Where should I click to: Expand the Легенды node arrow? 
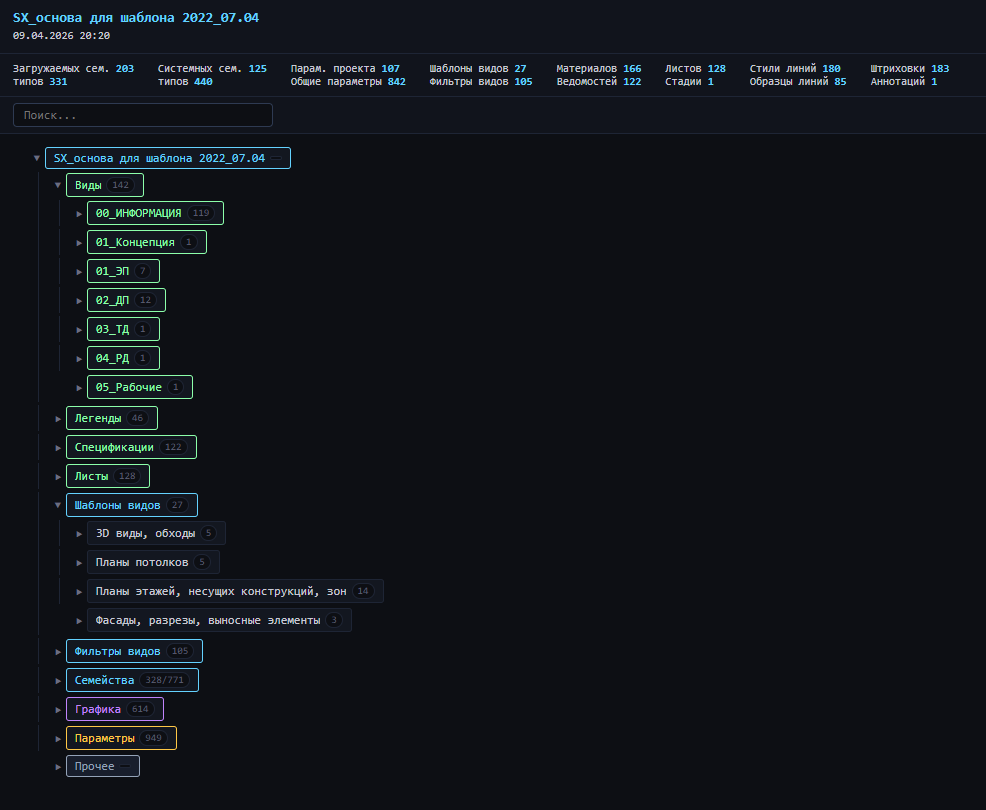pos(58,418)
